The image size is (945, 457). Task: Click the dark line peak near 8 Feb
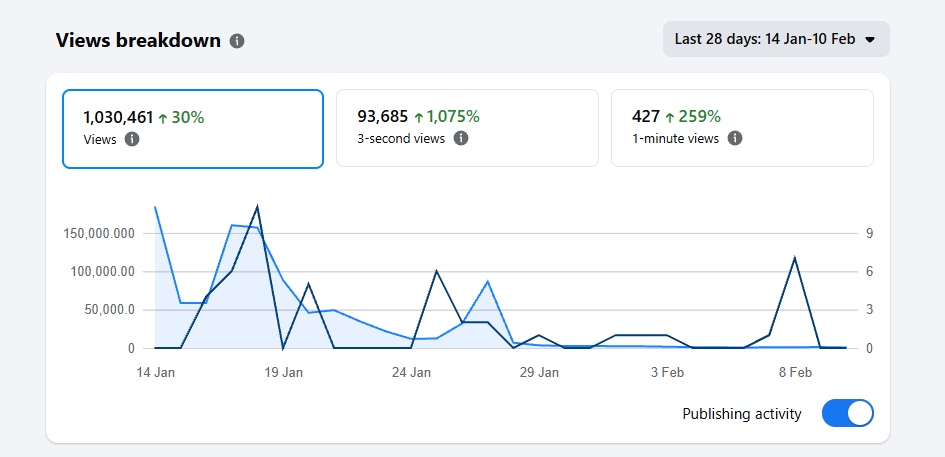(x=794, y=259)
